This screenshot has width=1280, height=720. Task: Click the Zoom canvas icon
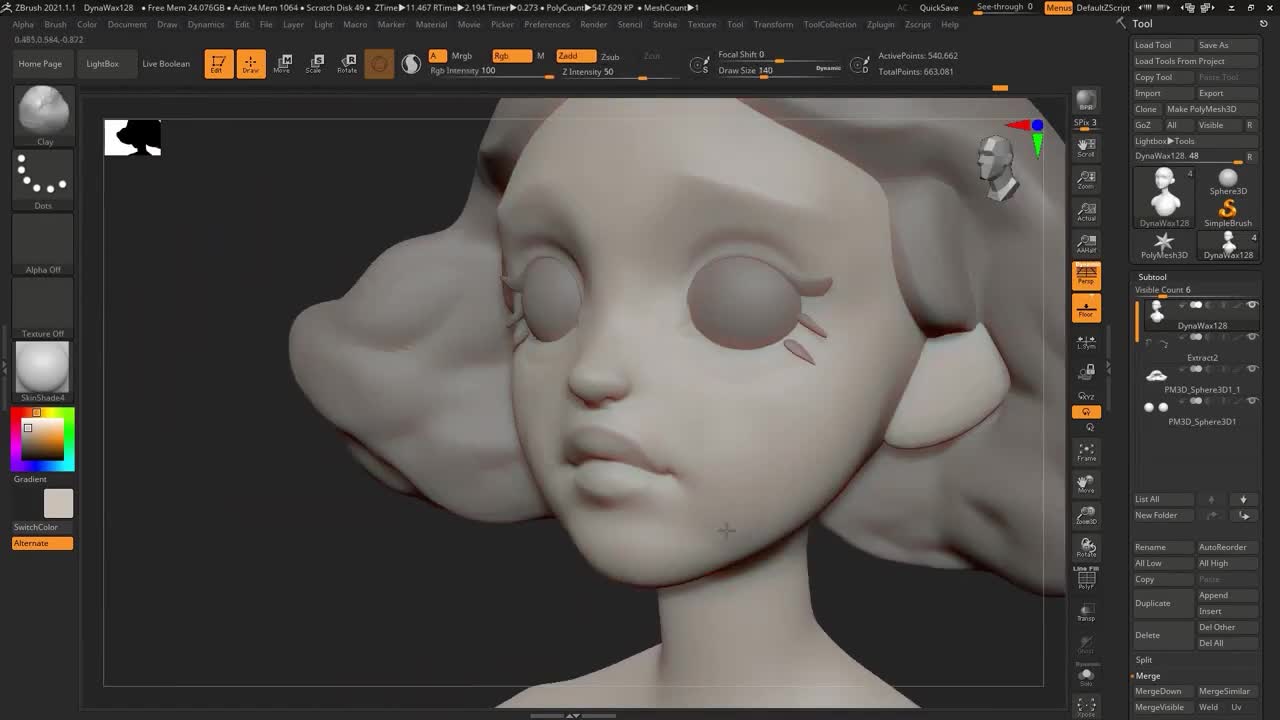[x=1086, y=180]
